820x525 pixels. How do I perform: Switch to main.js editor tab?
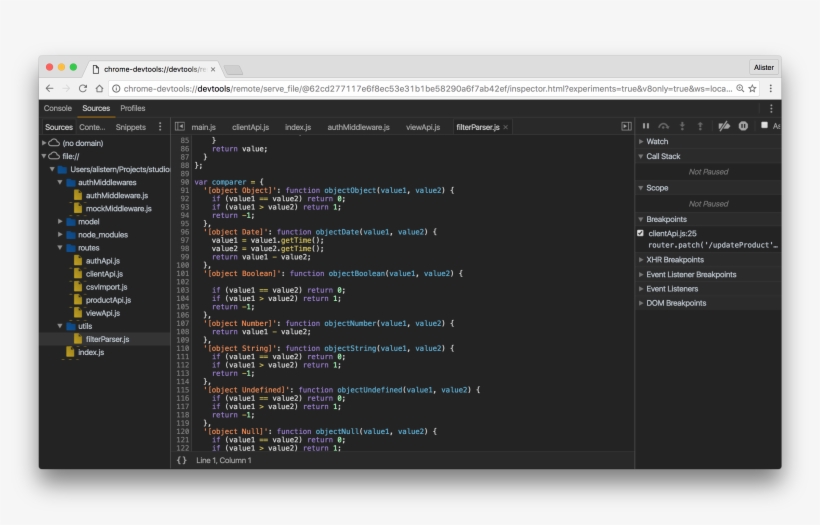pos(203,127)
